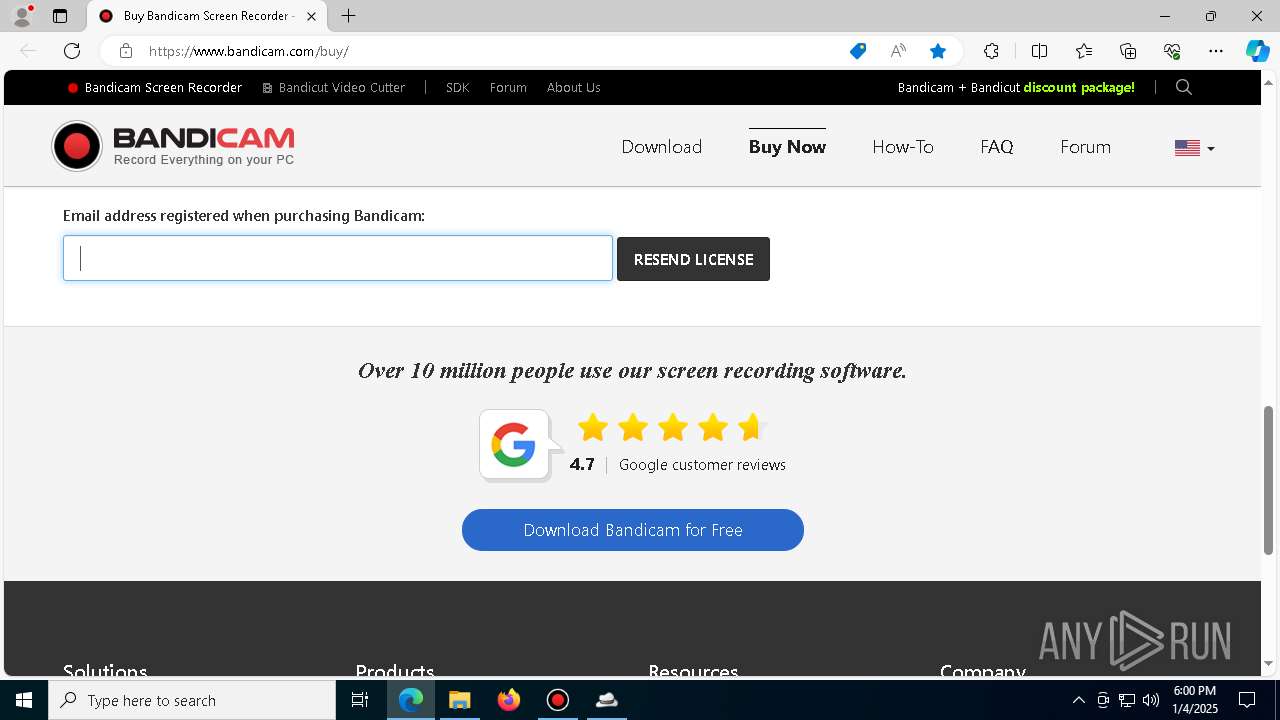The width and height of the screenshot is (1280, 720).
Task: Click the RESEND LICENSE button
Action: pyautogui.click(x=693, y=259)
